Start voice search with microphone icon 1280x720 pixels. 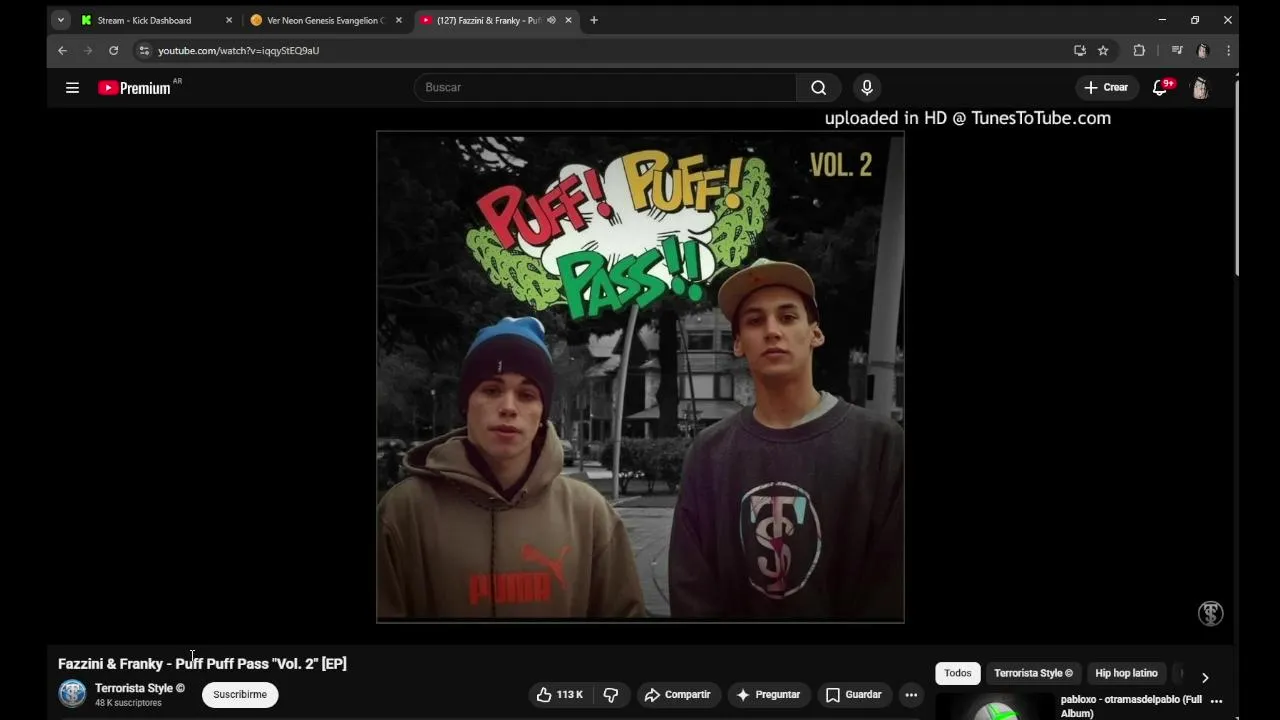(x=867, y=88)
